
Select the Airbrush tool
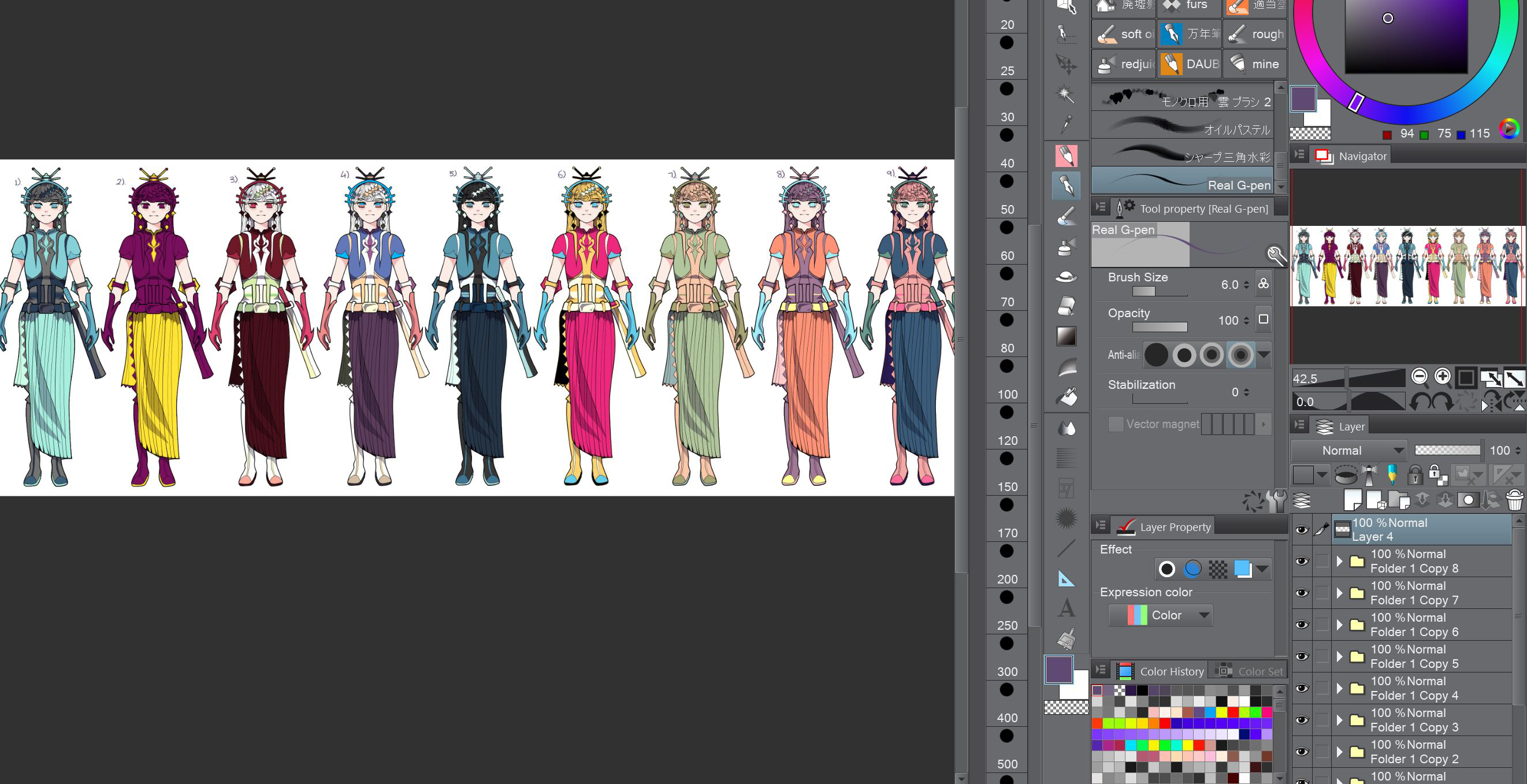click(1067, 247)
